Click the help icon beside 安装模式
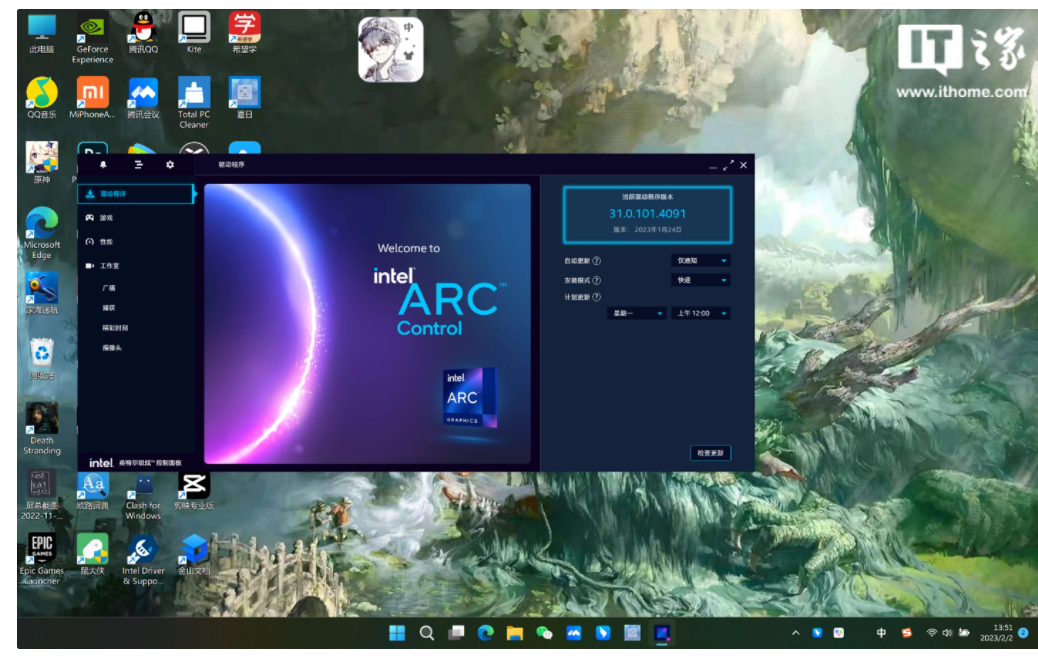 tap(596, 280)
